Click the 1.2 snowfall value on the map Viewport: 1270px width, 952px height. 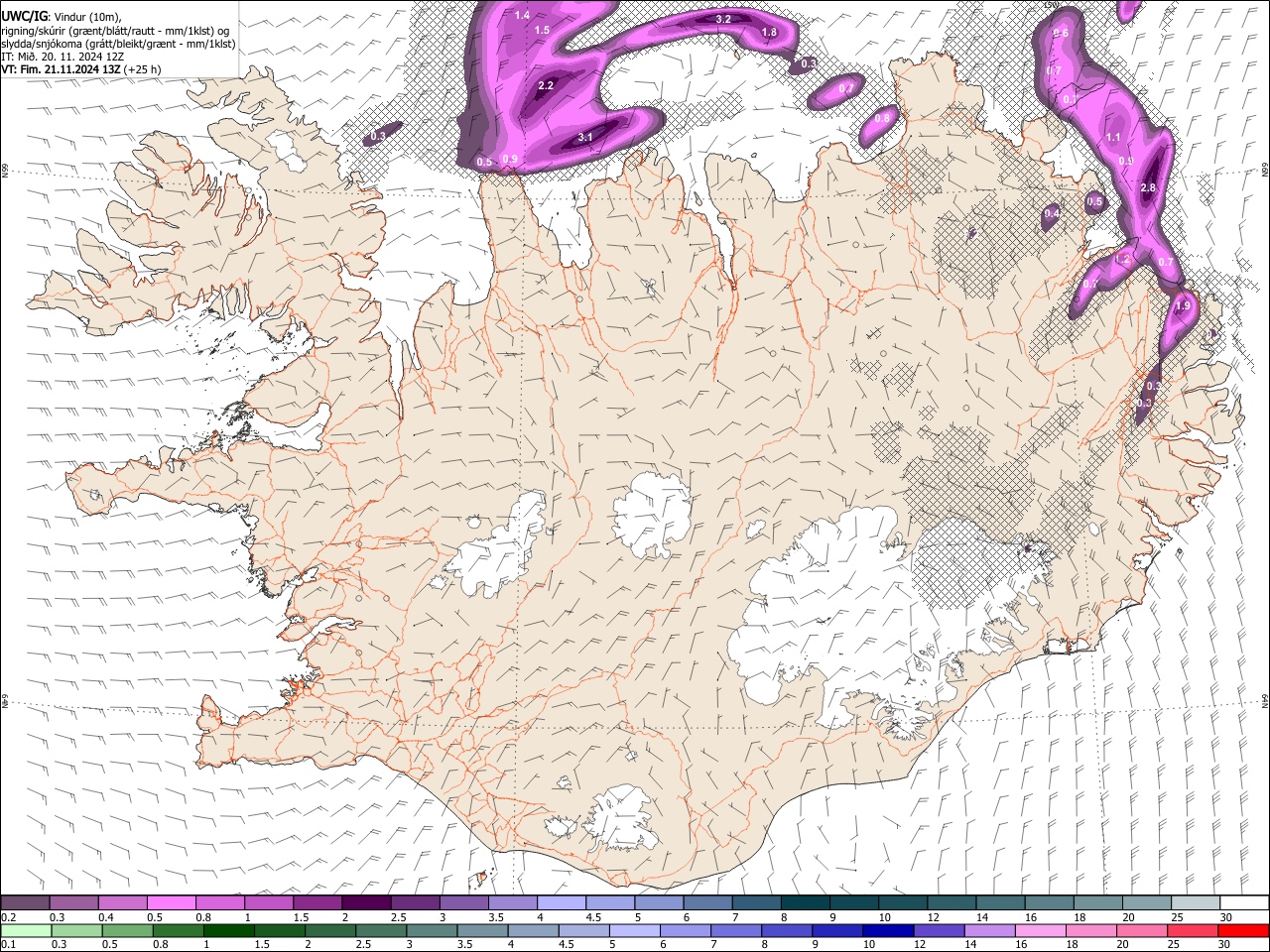[x=1123, y=260]
